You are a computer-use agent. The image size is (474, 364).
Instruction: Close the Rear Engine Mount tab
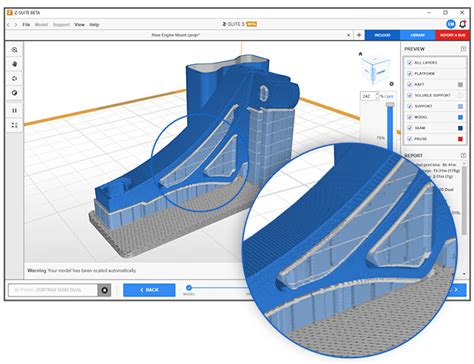point(349,35)
